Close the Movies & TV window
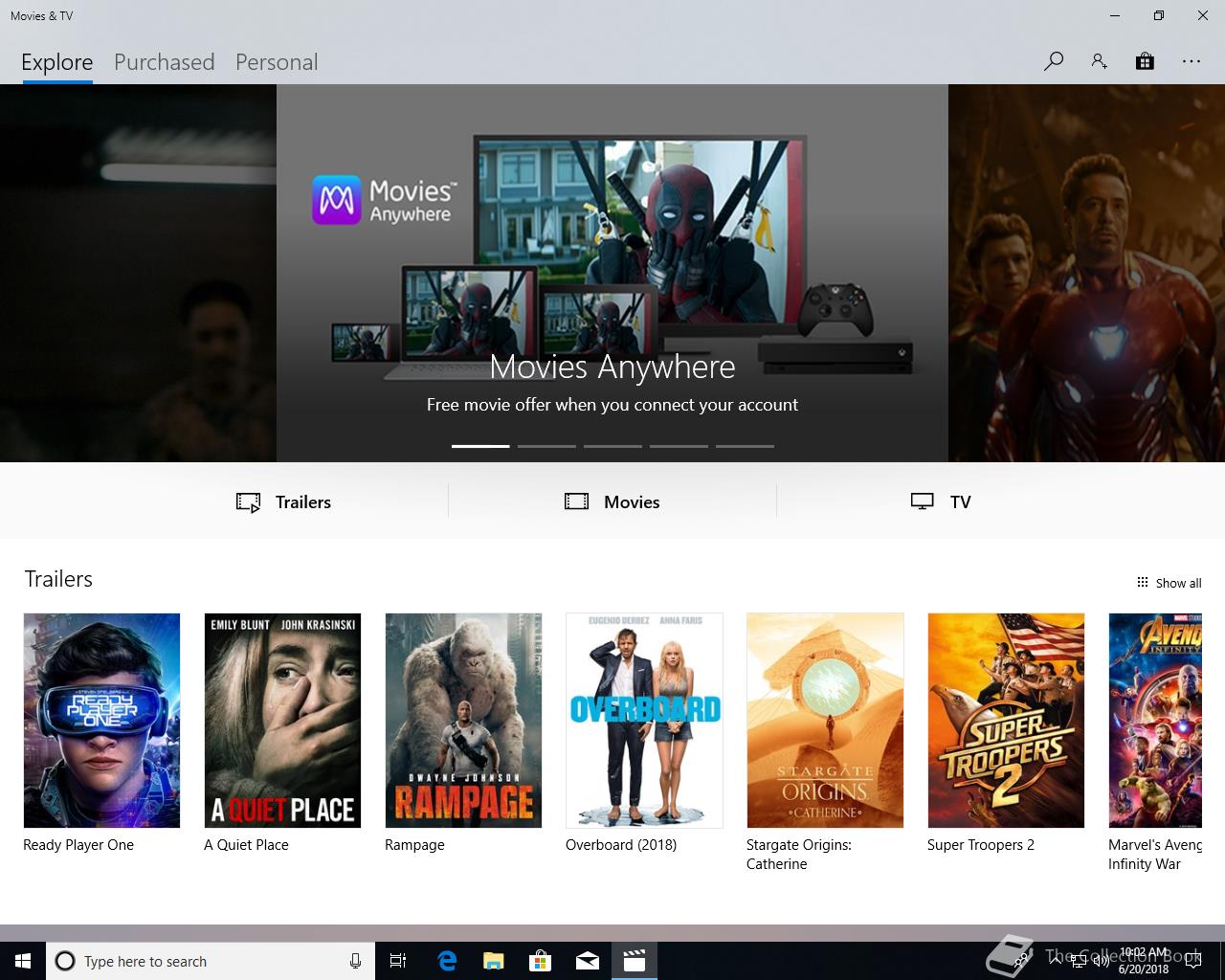The image size is (1225, 980). pyautogui.click(x=1203, y=15)
